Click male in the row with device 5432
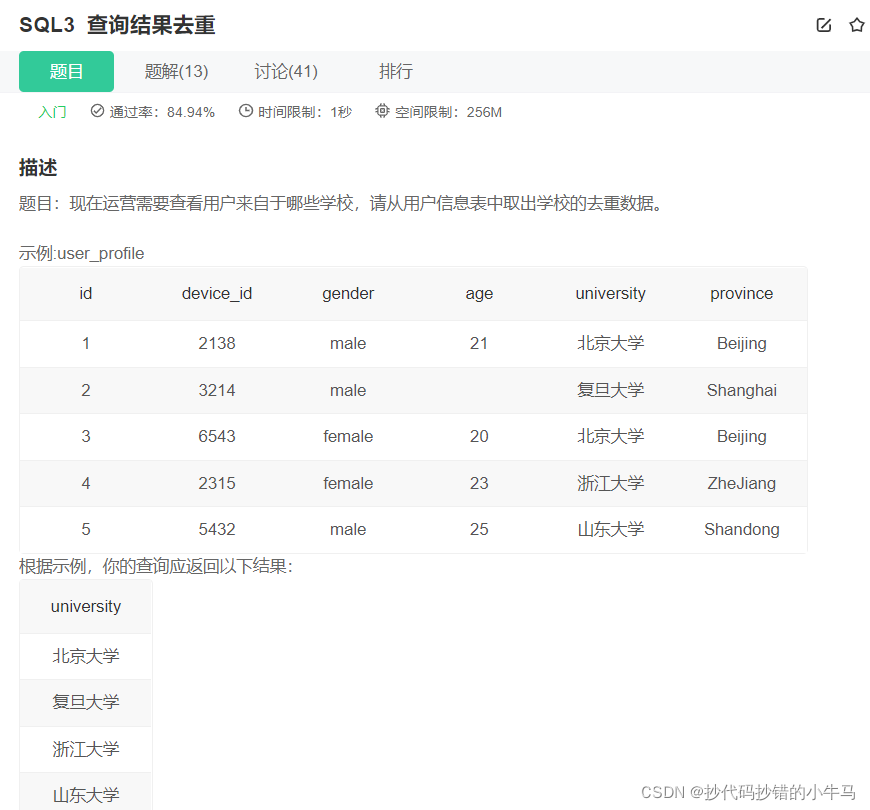The image size is (870, 810). point(348,529)
